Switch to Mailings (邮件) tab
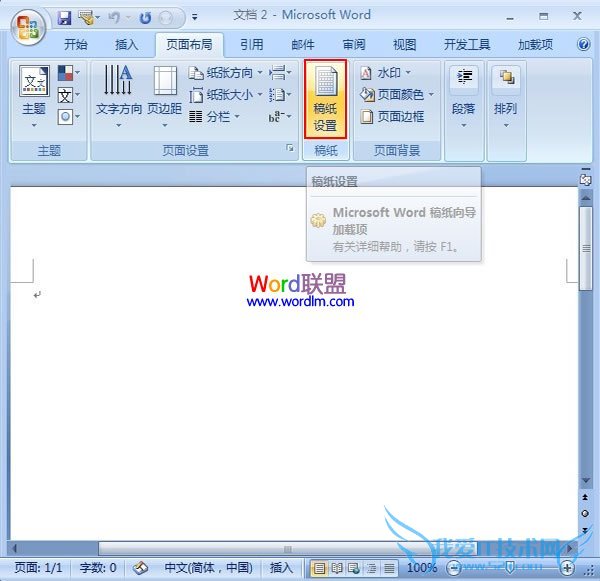This screenshot has height=581, width=600. coord(303,44)
